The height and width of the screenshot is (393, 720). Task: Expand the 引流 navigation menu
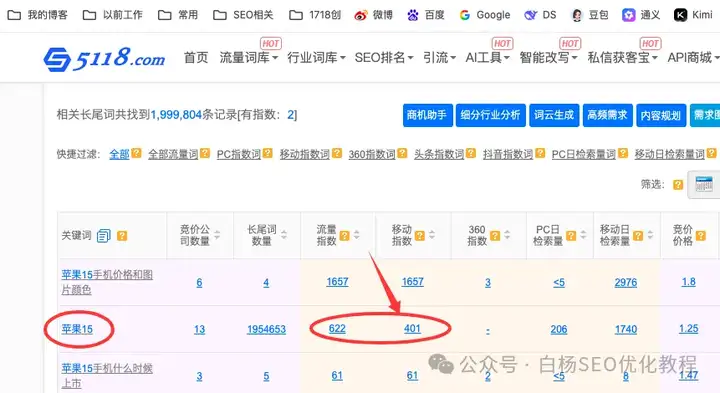tap(439, 58)
